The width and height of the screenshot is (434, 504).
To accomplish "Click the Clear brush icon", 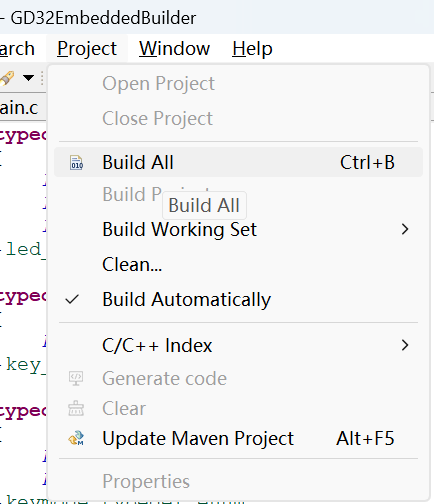I will 76,408.
